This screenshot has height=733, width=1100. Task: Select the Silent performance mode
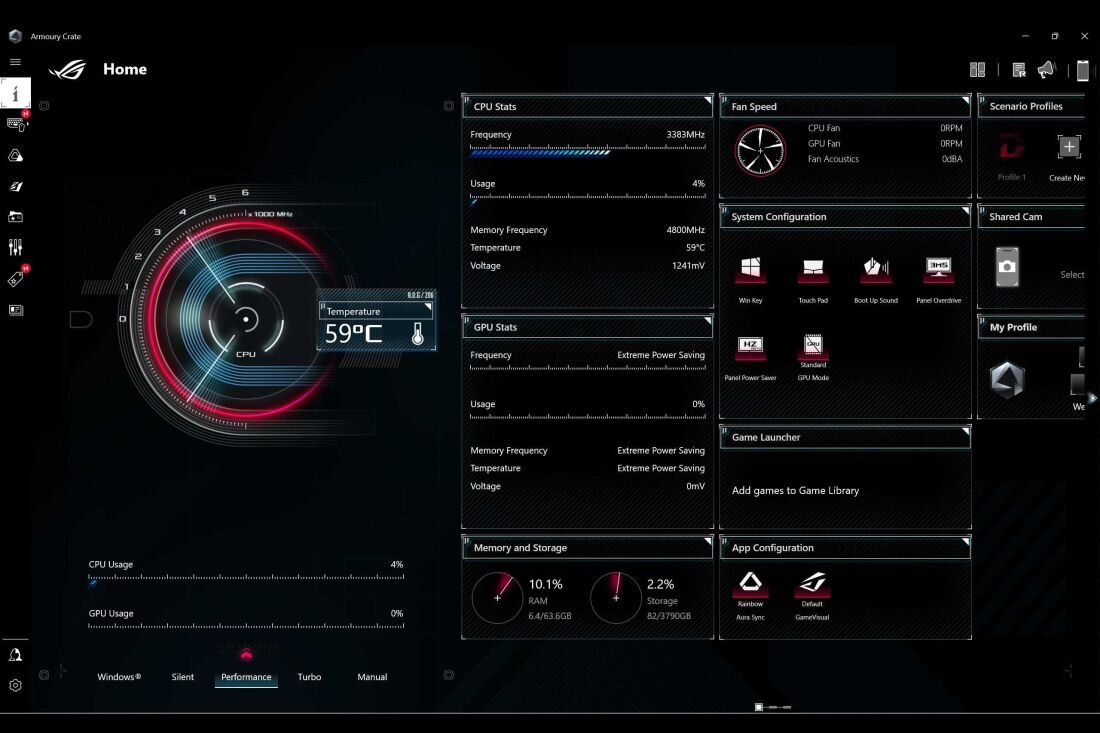182,677
